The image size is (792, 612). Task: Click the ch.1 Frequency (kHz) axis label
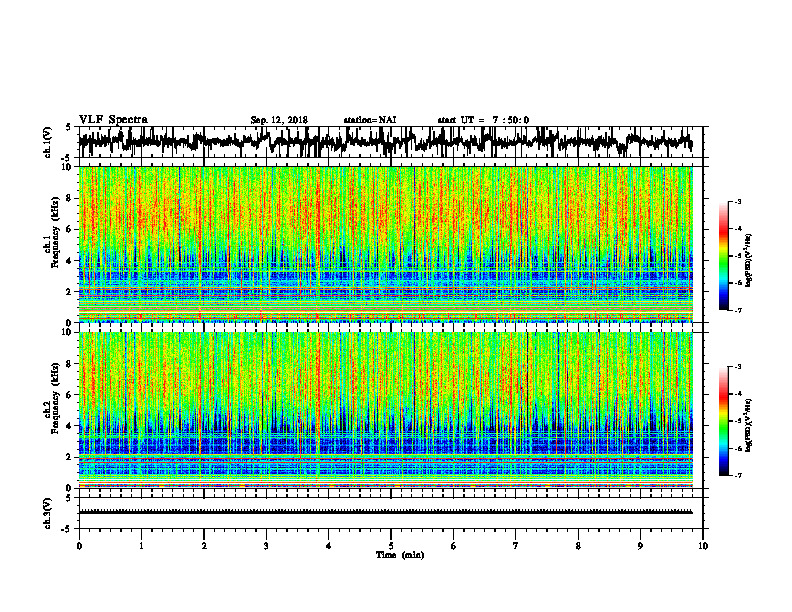coord(52,232)
